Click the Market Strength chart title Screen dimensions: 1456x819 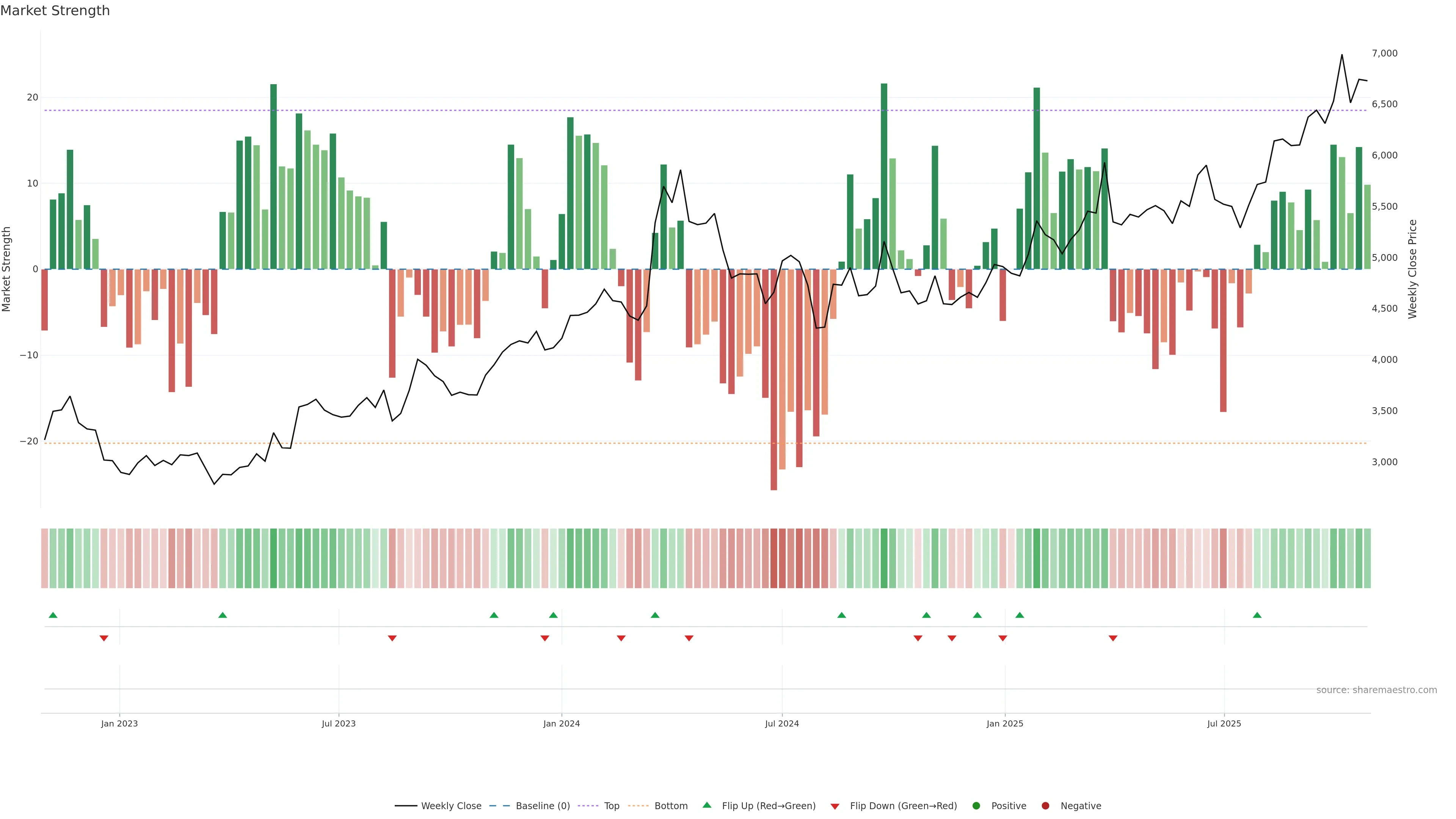(55, 11)
